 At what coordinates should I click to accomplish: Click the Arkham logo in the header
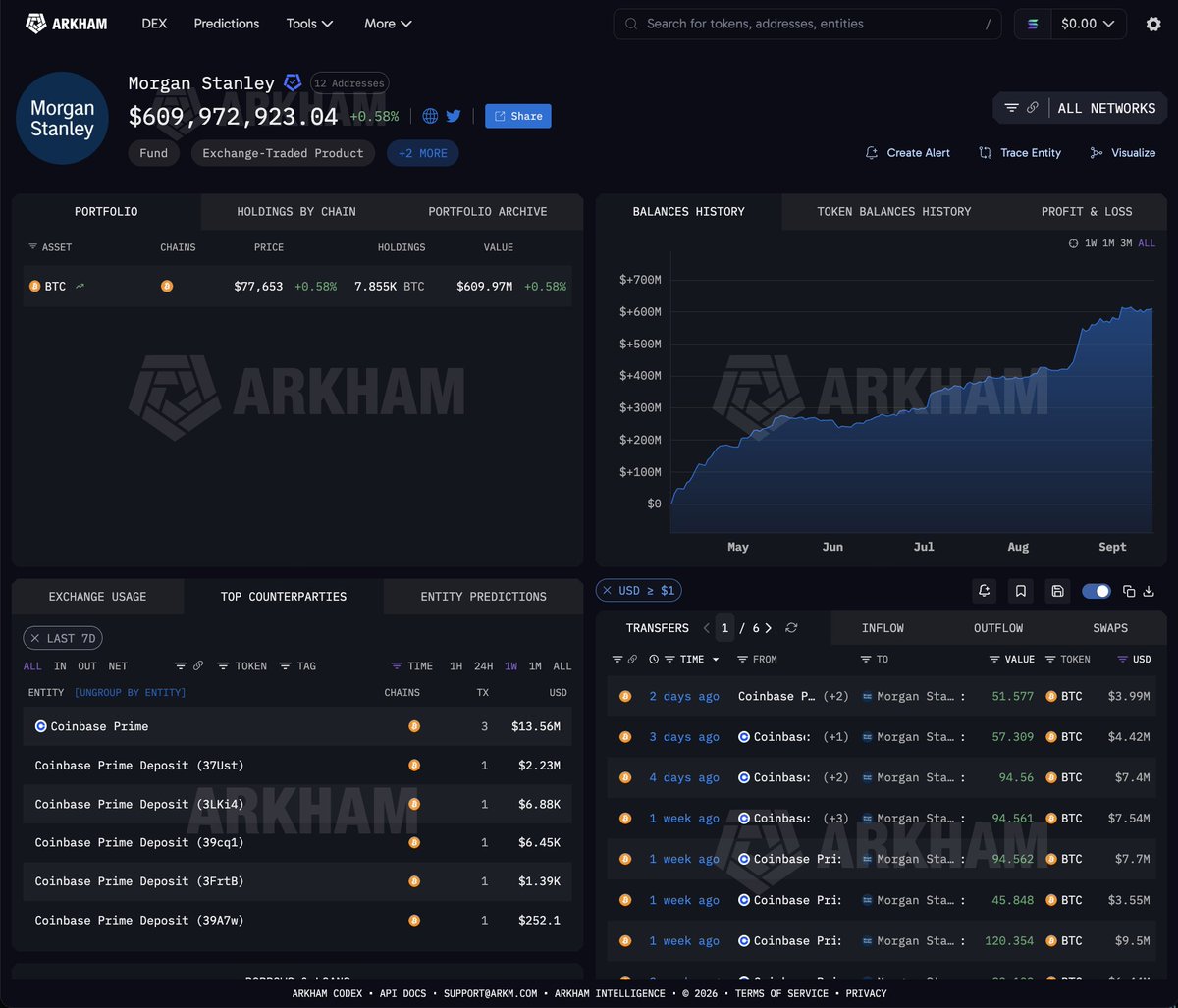point(66,24)
